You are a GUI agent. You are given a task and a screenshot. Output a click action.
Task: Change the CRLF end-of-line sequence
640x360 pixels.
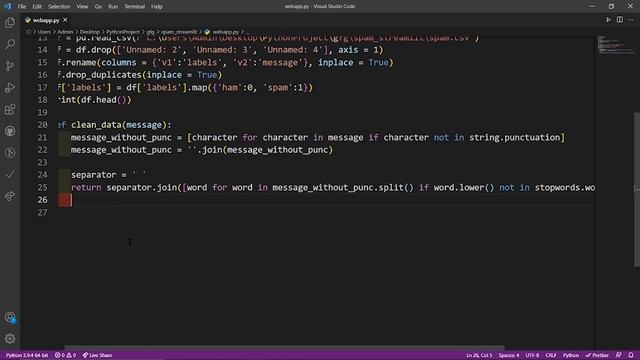(x=551, y=356)
